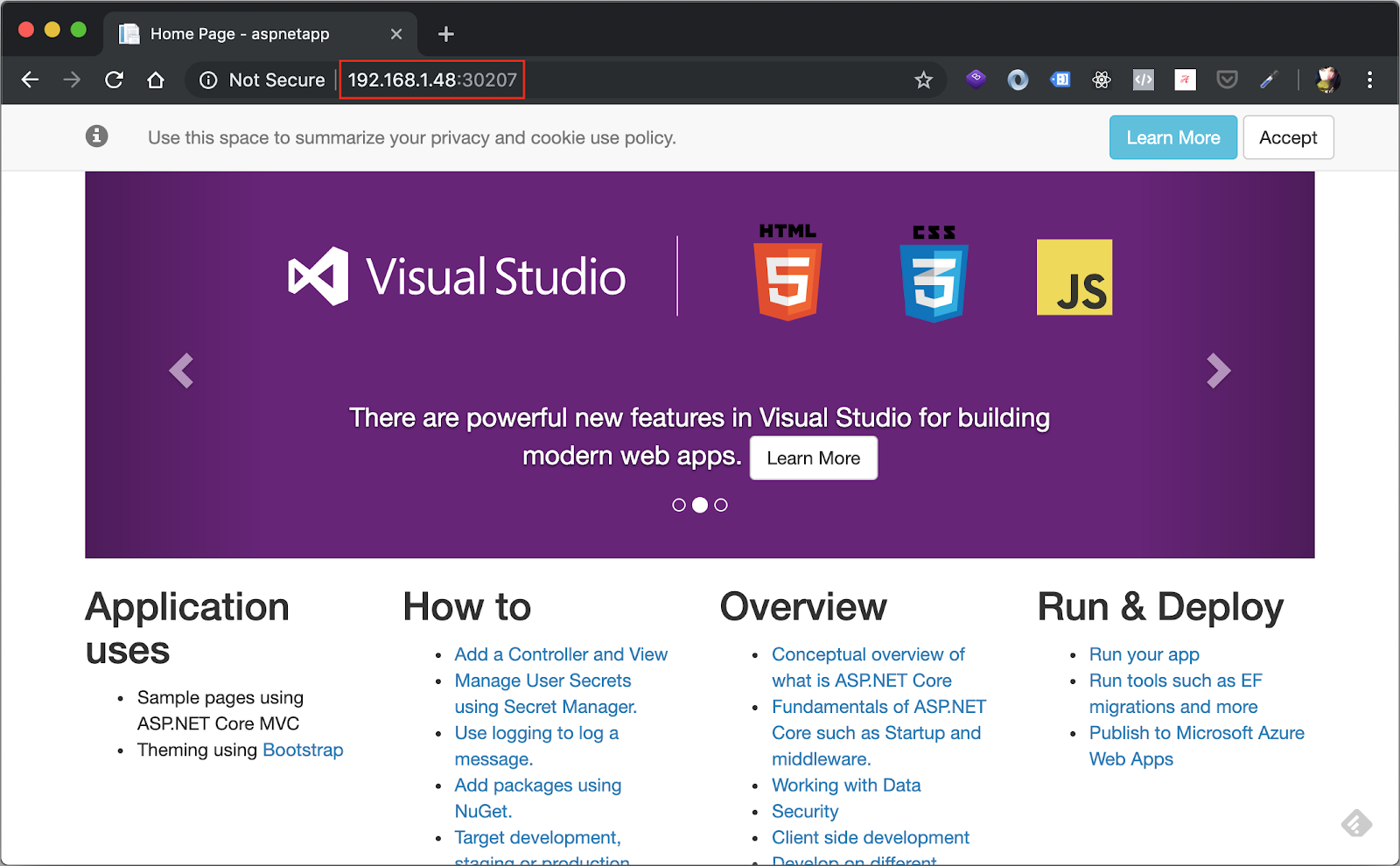
Task: Open Run tools such as EF migrations
Action: [1175, 694]
